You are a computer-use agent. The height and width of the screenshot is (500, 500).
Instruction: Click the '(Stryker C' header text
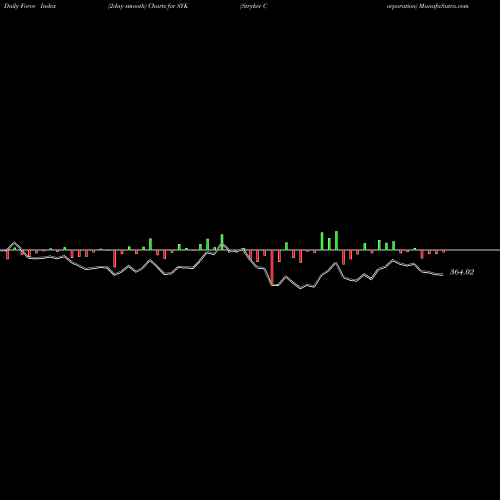point(253,6)
